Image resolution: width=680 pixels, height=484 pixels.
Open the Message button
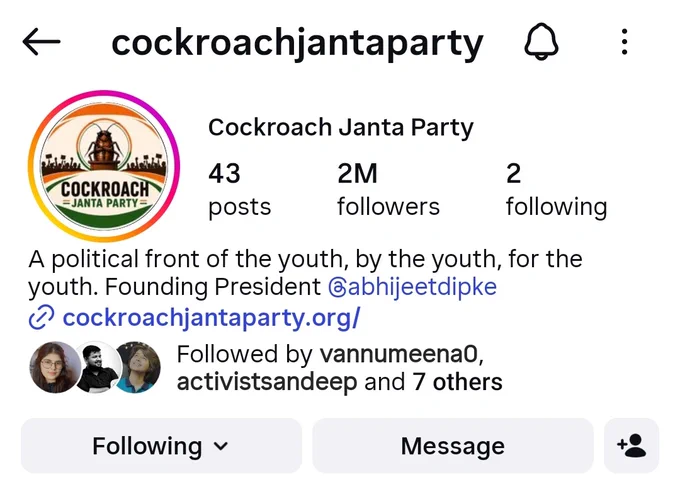click(452, 446)
